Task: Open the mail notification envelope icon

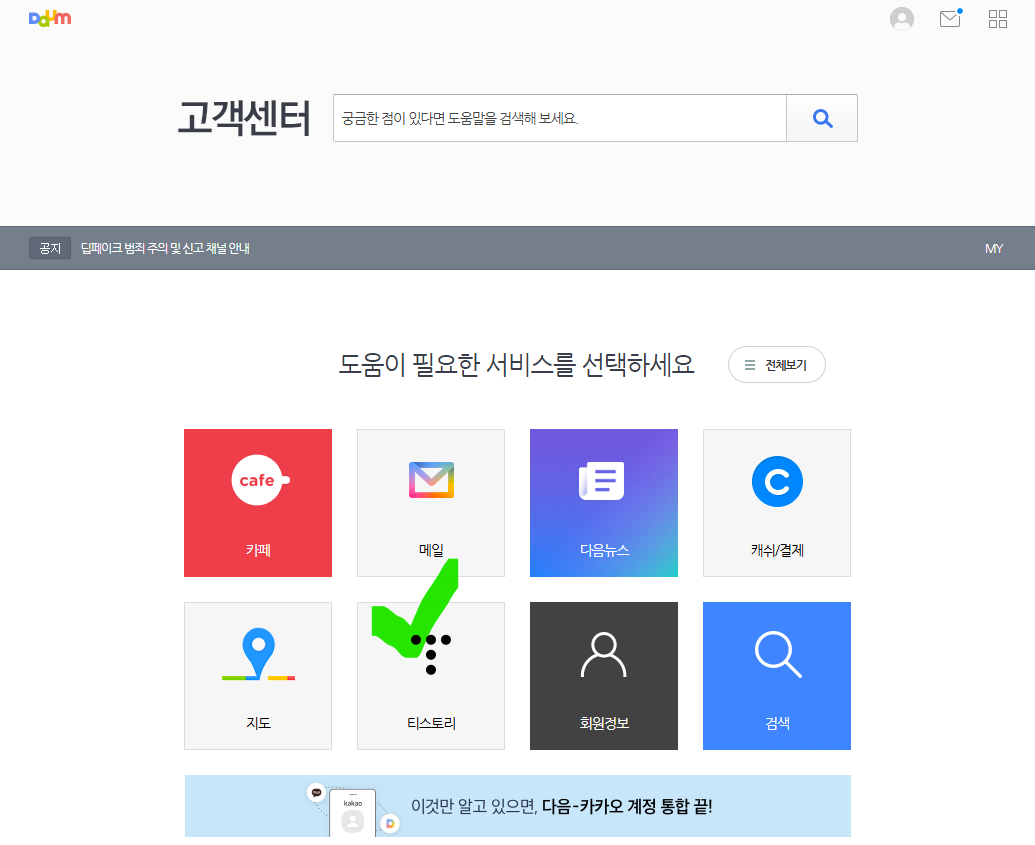Action: pyautogui.click(x=949, y=18)
